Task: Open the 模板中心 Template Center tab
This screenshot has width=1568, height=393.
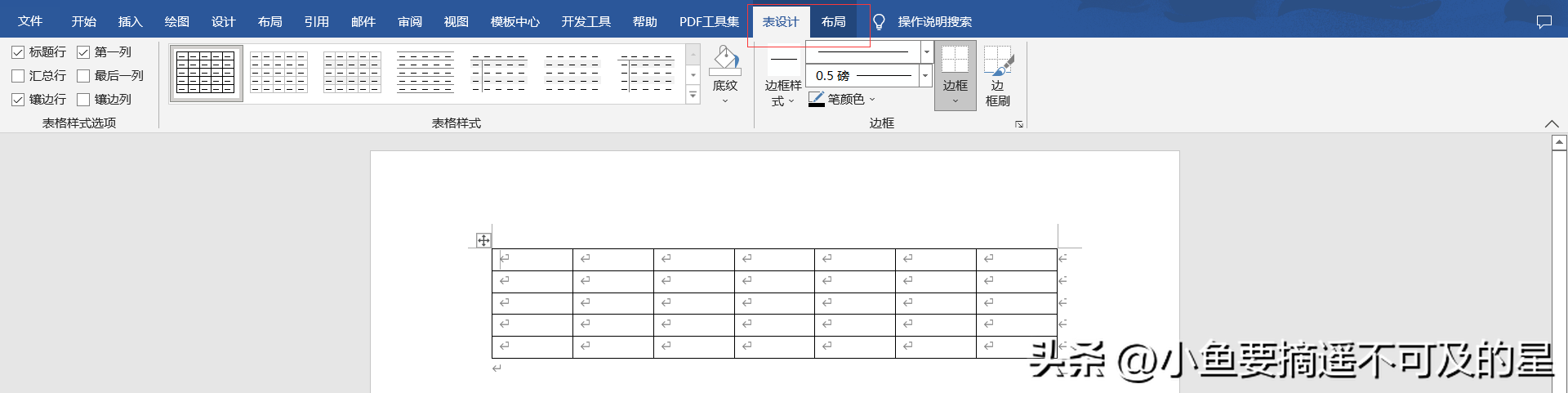Action: (x=515, y=22)
